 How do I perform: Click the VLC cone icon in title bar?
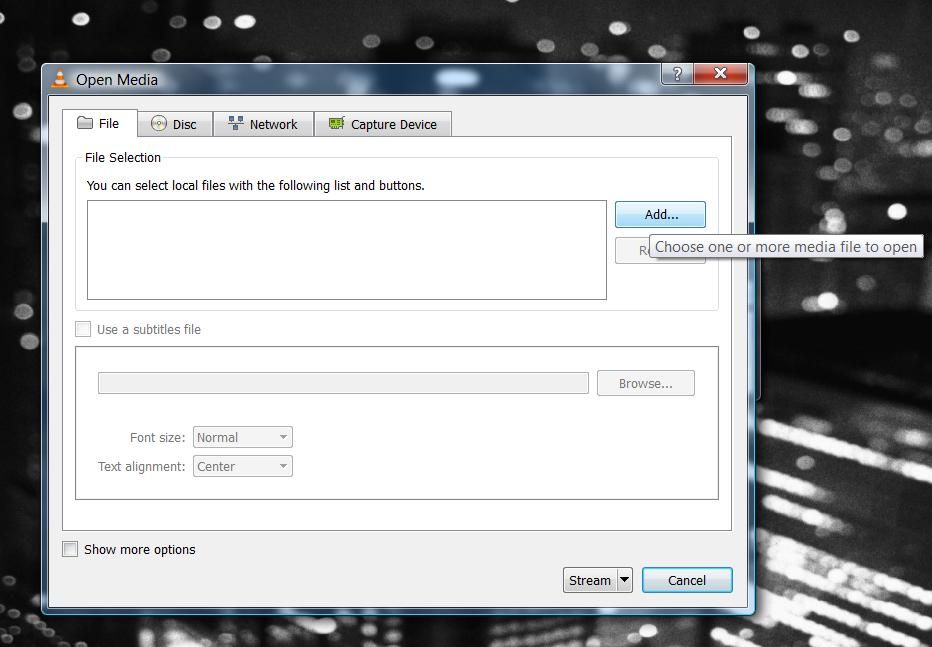pyautogui.click(x=60, y=79)
